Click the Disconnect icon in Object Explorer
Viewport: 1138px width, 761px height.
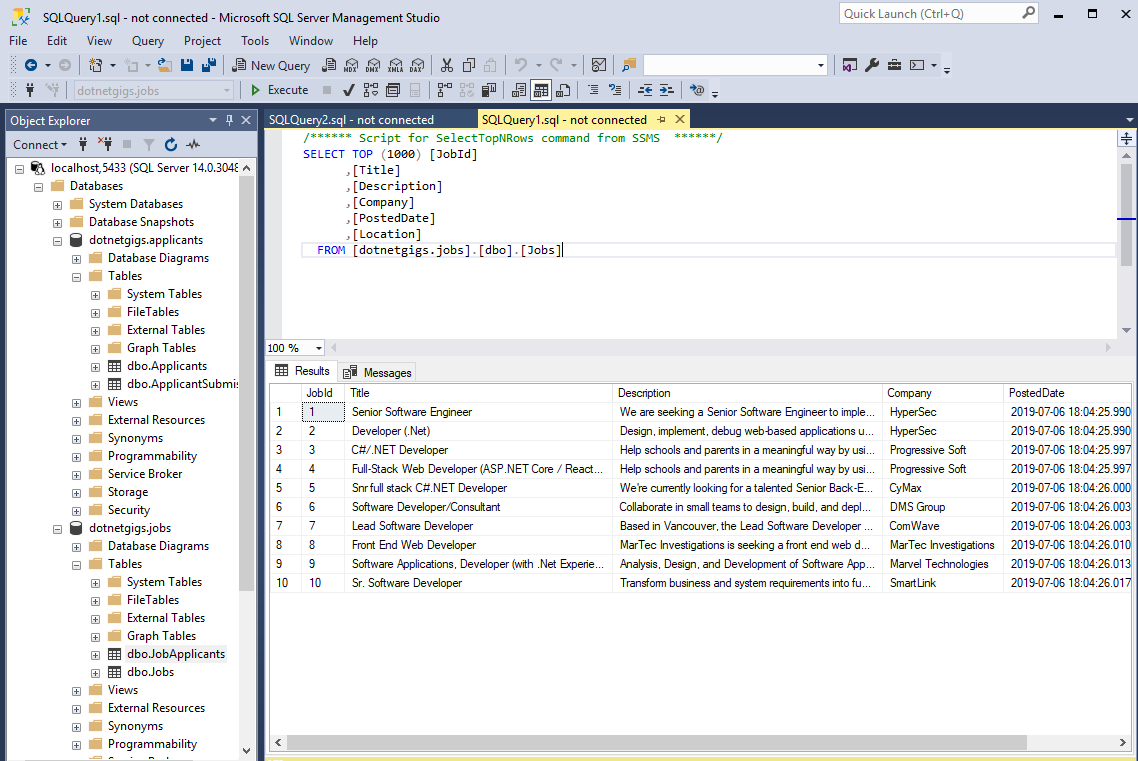click(x=105, y=145)
